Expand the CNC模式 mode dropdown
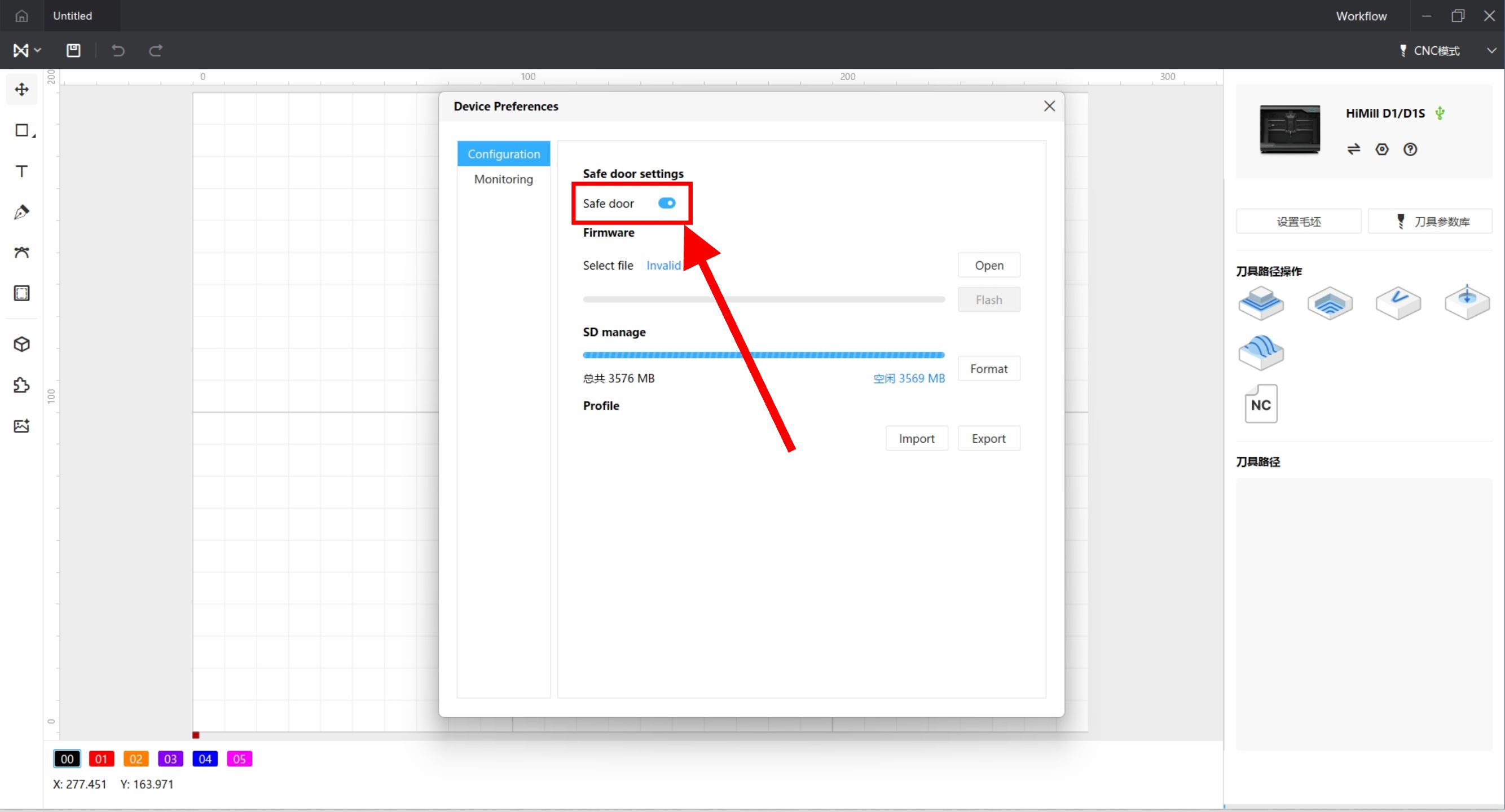Image resolution: width=1505 pixels, height=812 pixels. click(1491, 50)
